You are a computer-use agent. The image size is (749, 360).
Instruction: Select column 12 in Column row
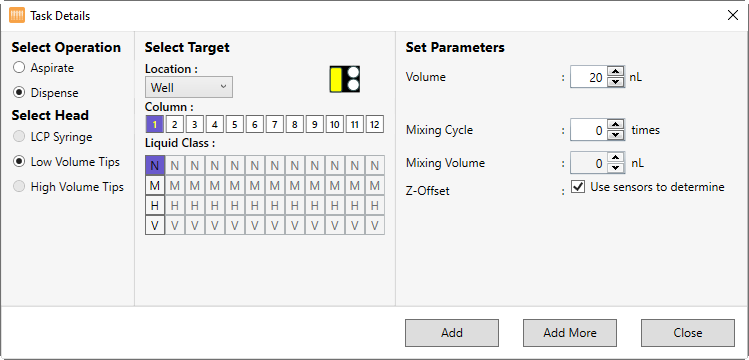(374, 125)
